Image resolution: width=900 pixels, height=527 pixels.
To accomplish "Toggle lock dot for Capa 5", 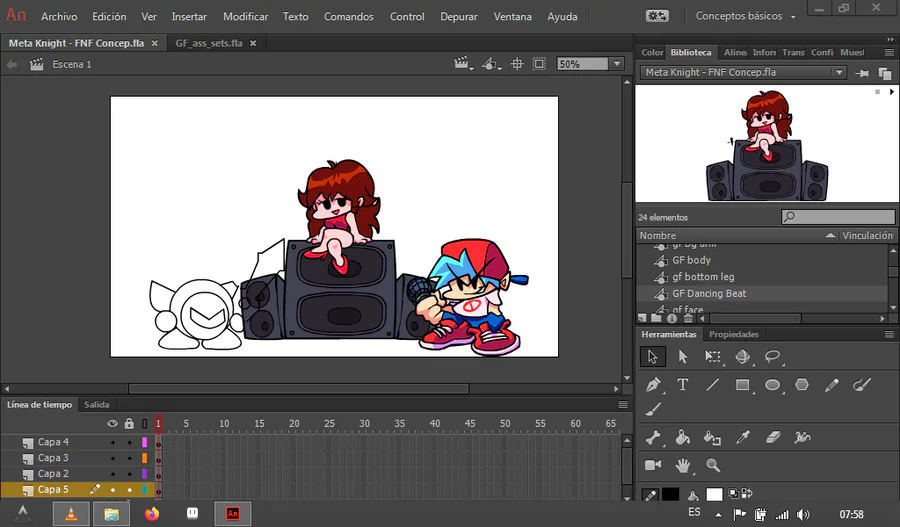I will point(129,490).
